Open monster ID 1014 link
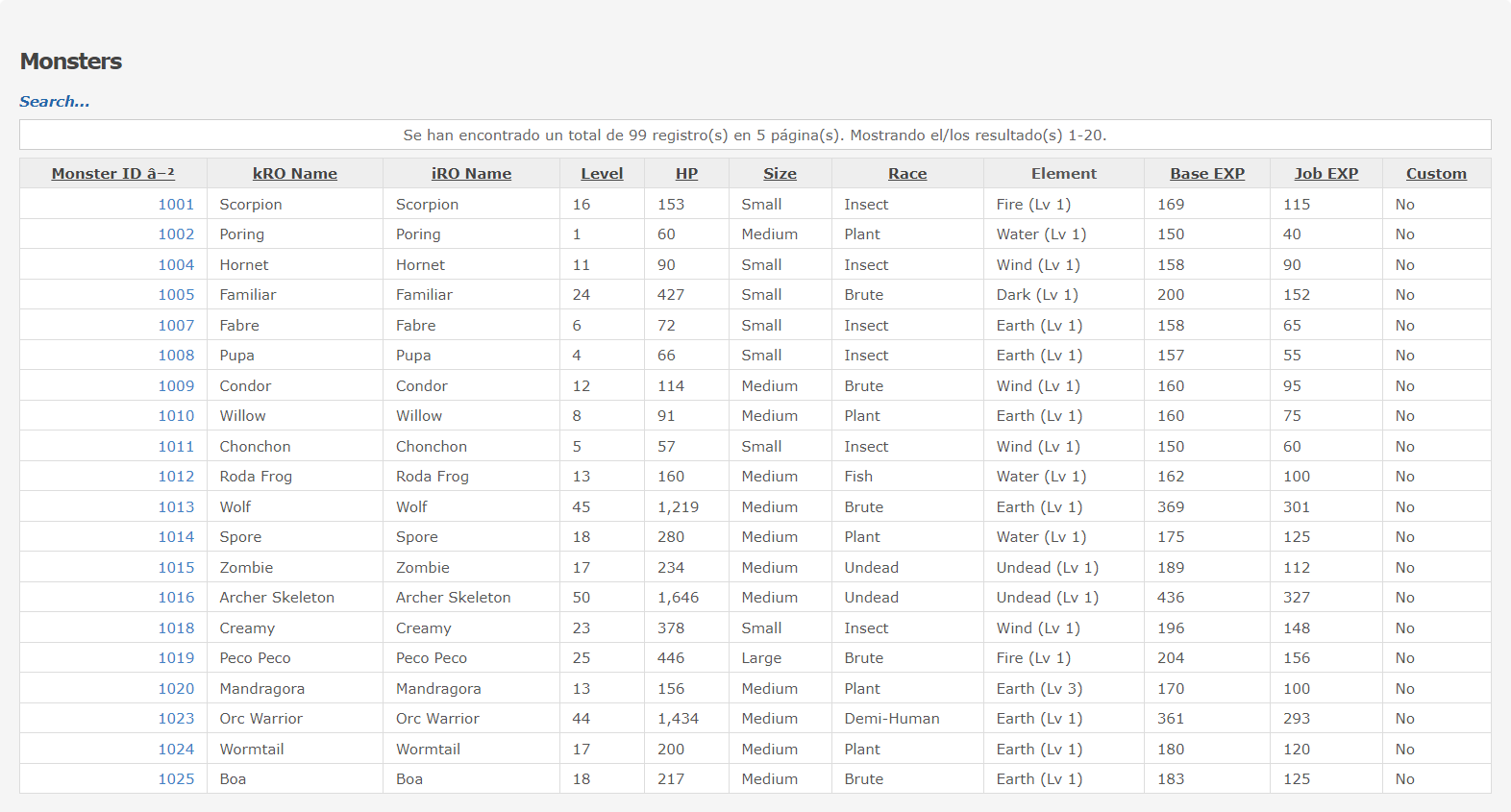Viewport: 1511px width, 812px height. tap(176, 537)
